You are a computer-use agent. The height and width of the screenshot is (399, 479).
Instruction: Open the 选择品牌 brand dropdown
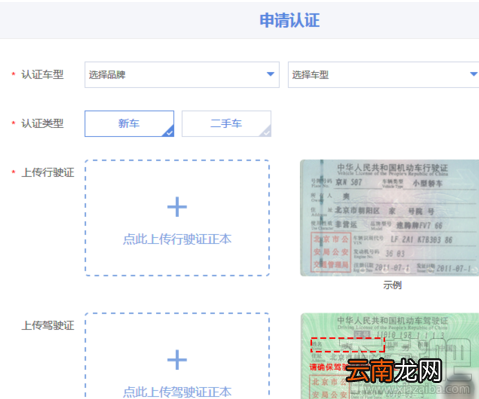click(x=182, y=75)
